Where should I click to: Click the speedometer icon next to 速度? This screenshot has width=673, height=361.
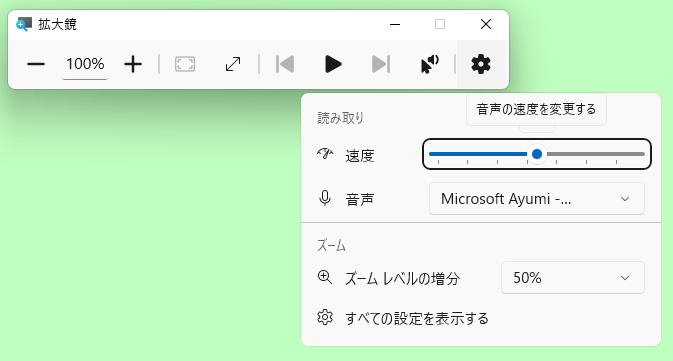[x=325, y=154]
